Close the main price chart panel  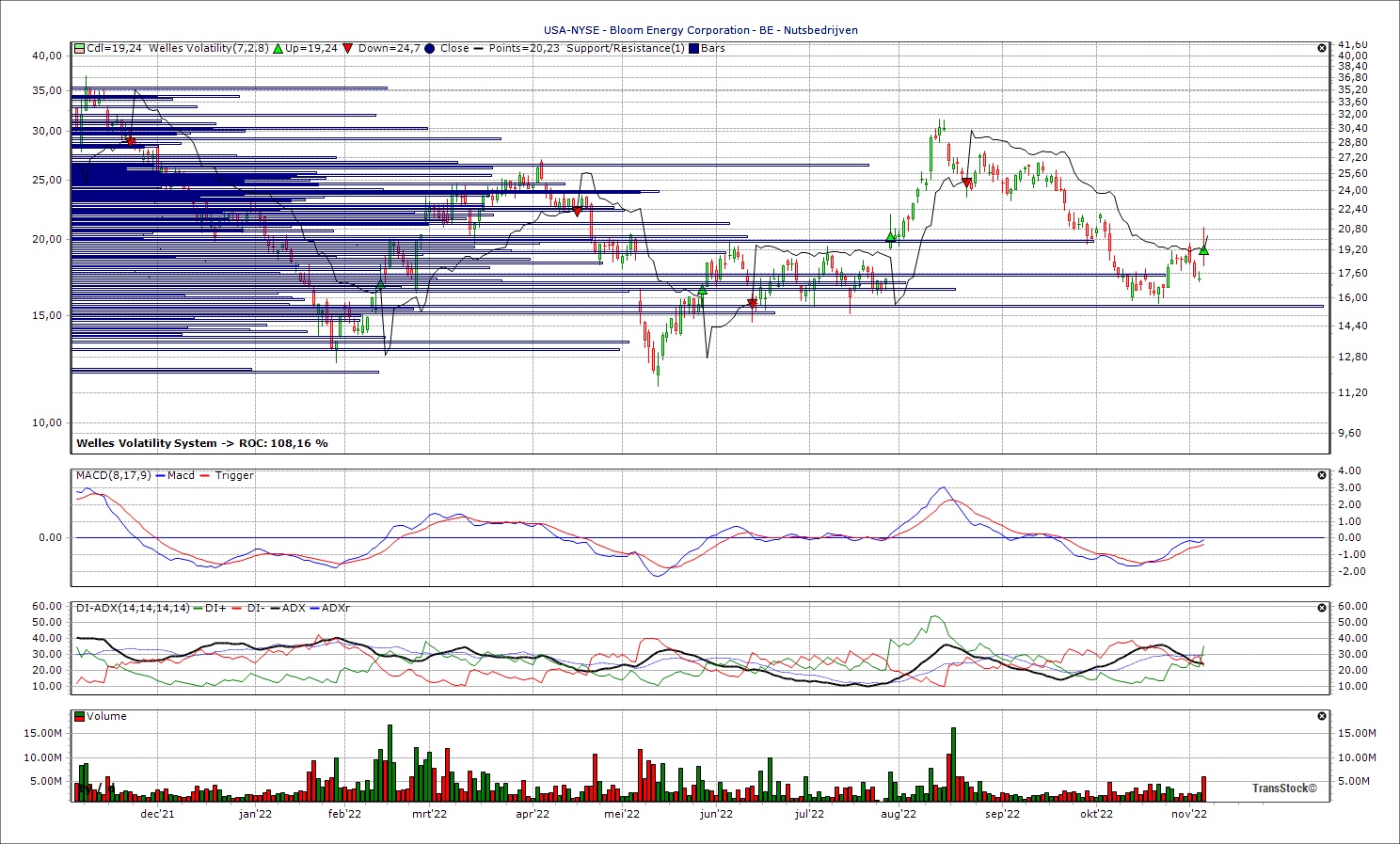[x=1322, y=48]
